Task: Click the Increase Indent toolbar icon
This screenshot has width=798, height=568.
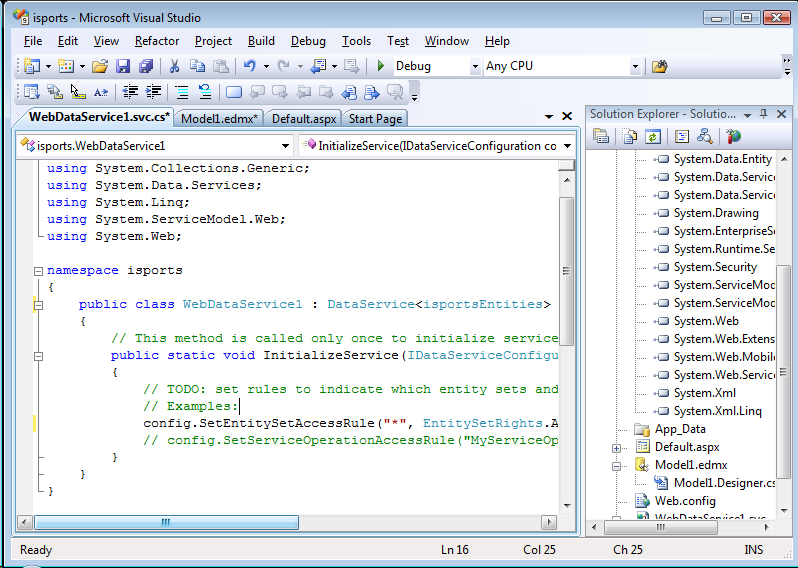Action: click(x=155, y=92)
